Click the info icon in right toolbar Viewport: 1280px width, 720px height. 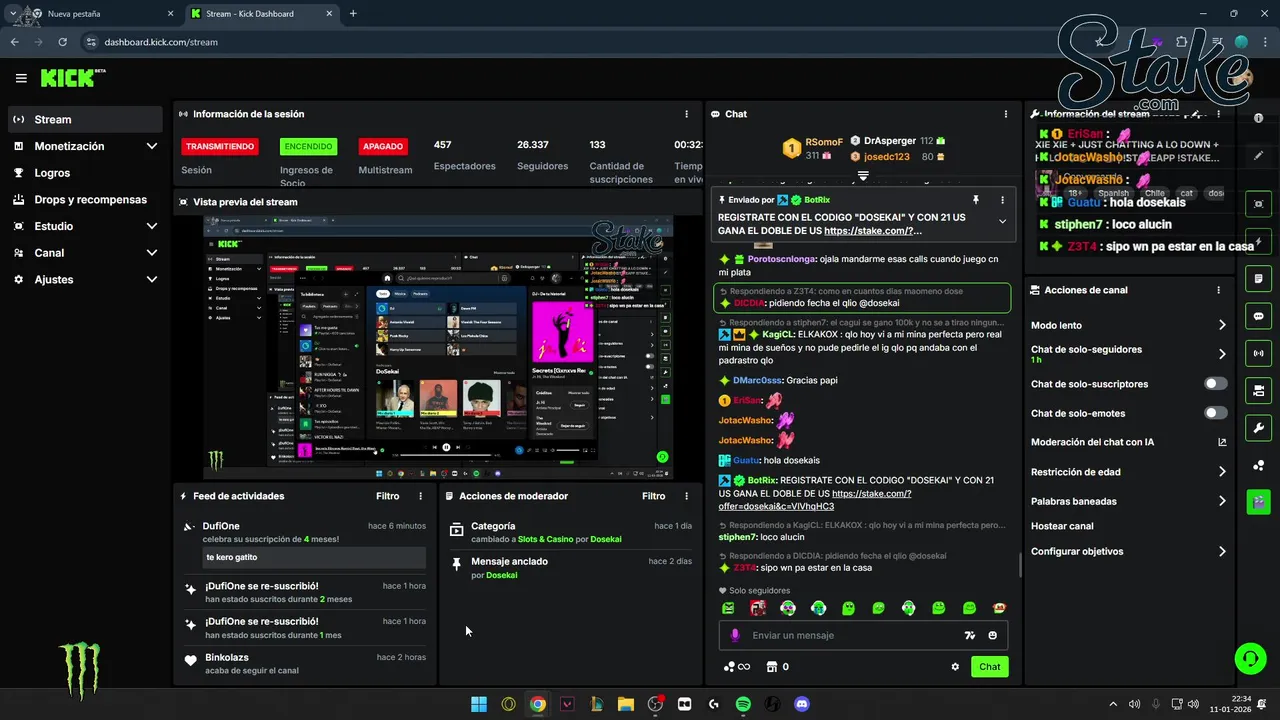(x=1258, y=119)
